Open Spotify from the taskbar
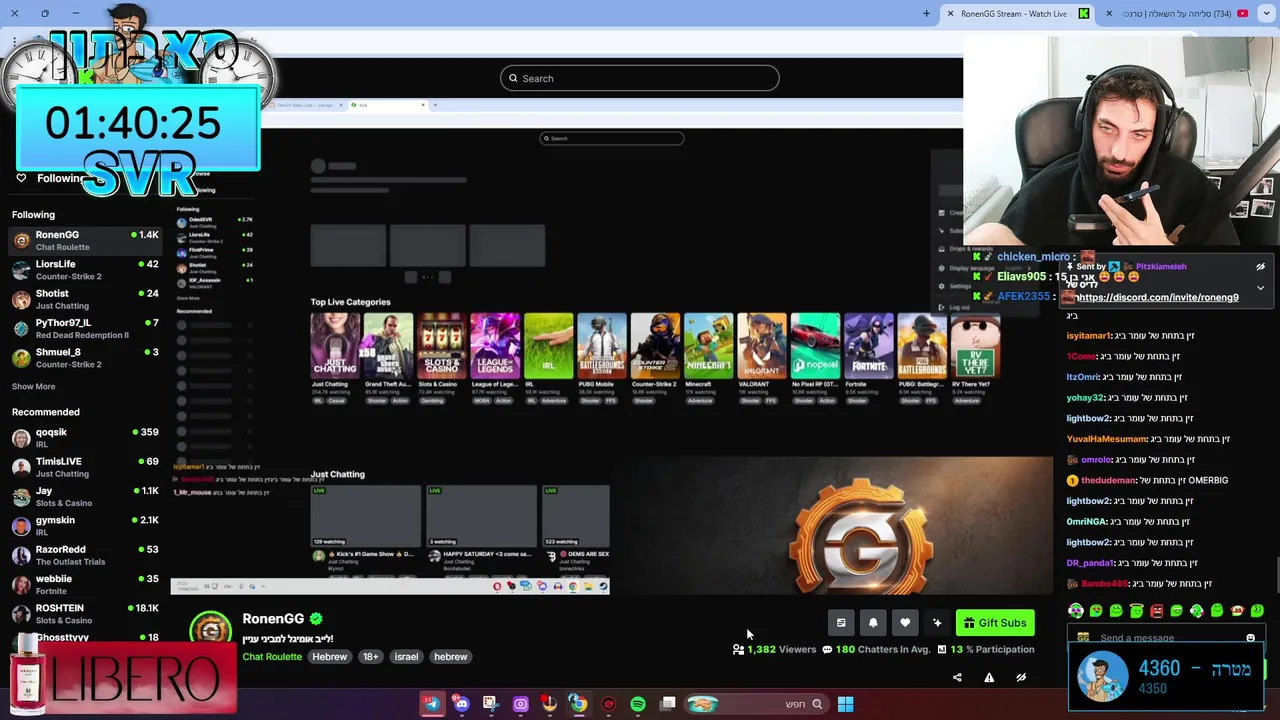The height and width of the screenshot is (720, 1280). pos(638,704)
